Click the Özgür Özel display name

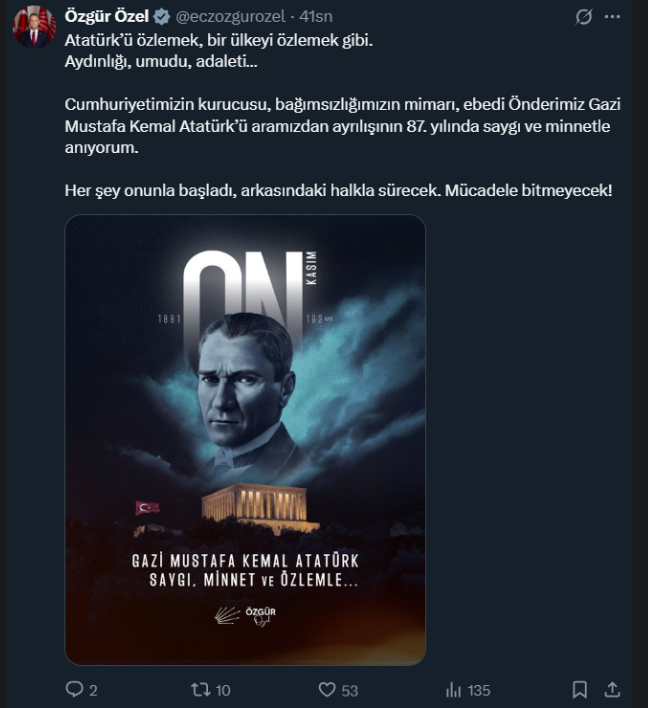pos(107,16)
